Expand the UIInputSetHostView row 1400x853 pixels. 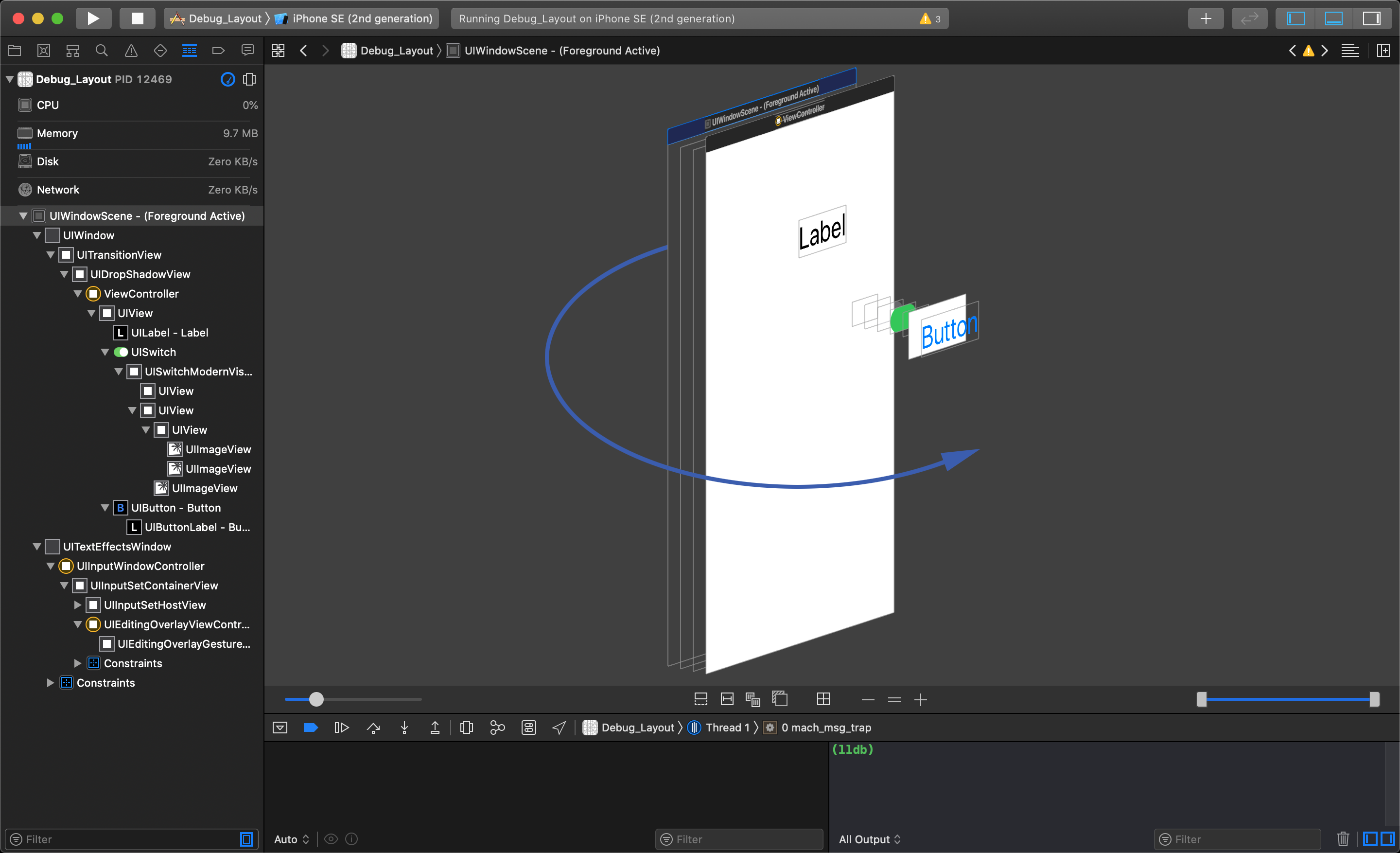[78, 605]
